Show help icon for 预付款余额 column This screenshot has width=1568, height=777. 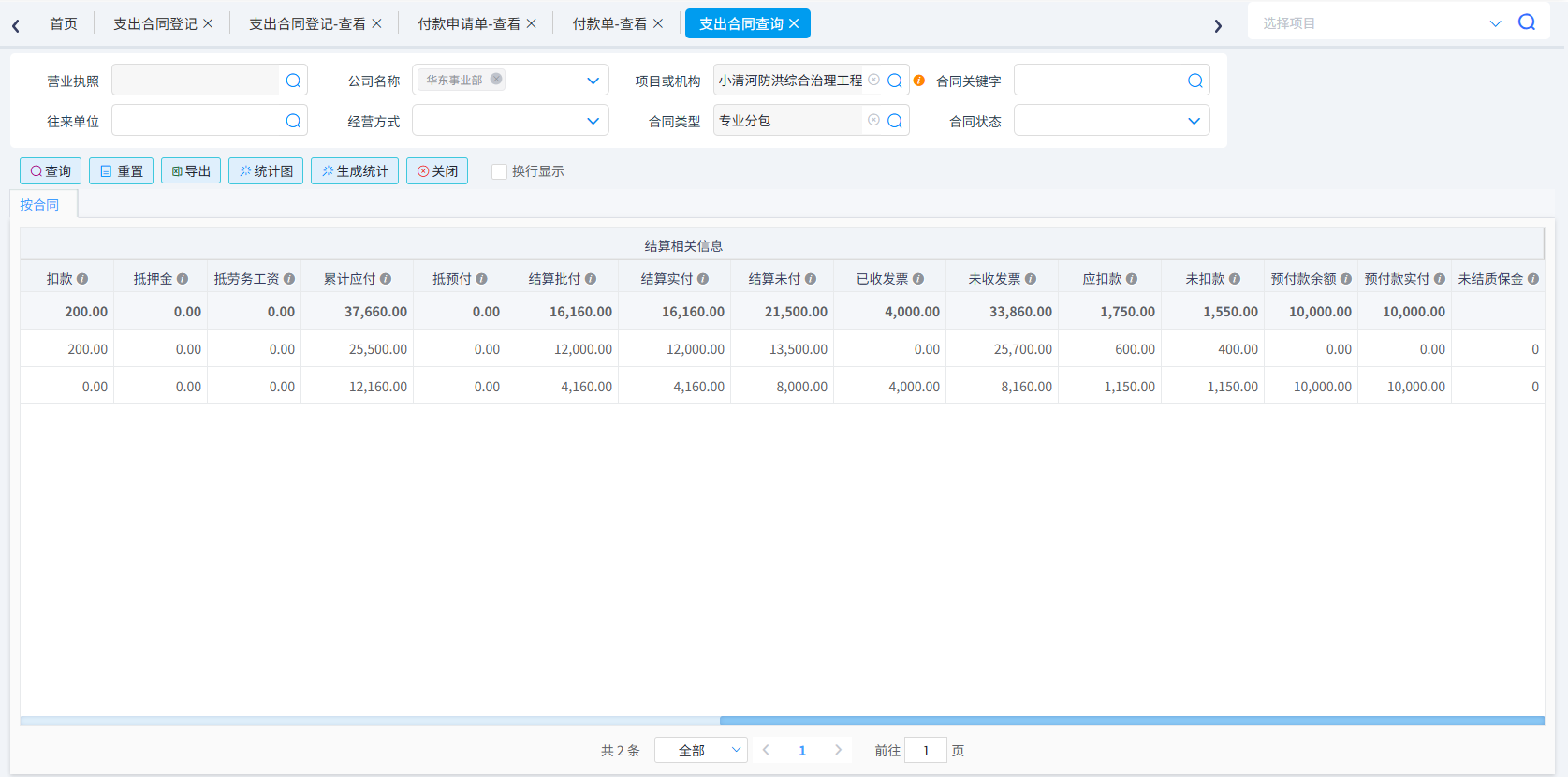point(1346,279)
